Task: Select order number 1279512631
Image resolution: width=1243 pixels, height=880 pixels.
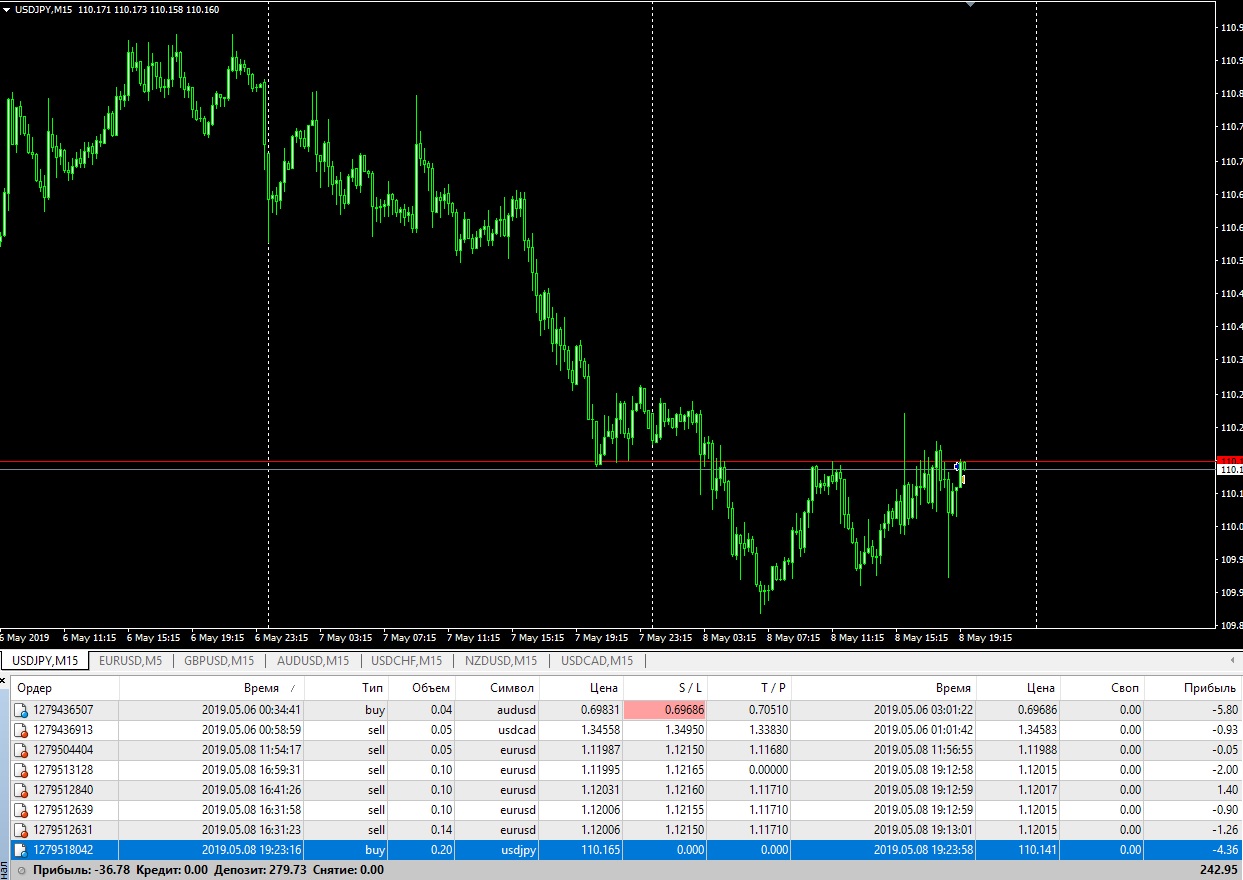Action: coord(63,830)
